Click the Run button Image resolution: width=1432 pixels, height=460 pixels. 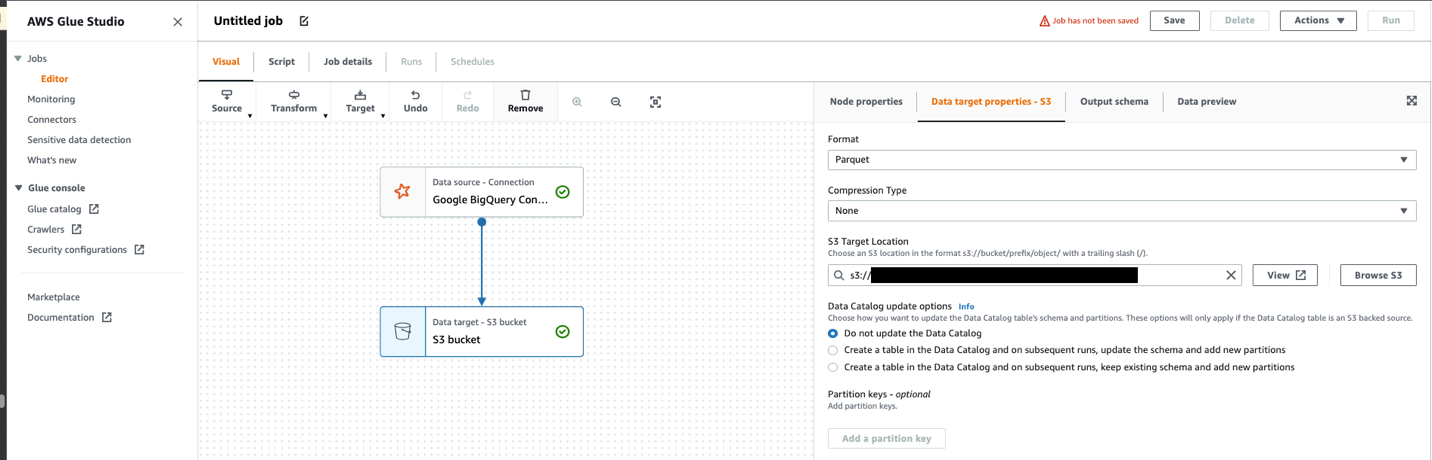click(x=1391, y=20)
